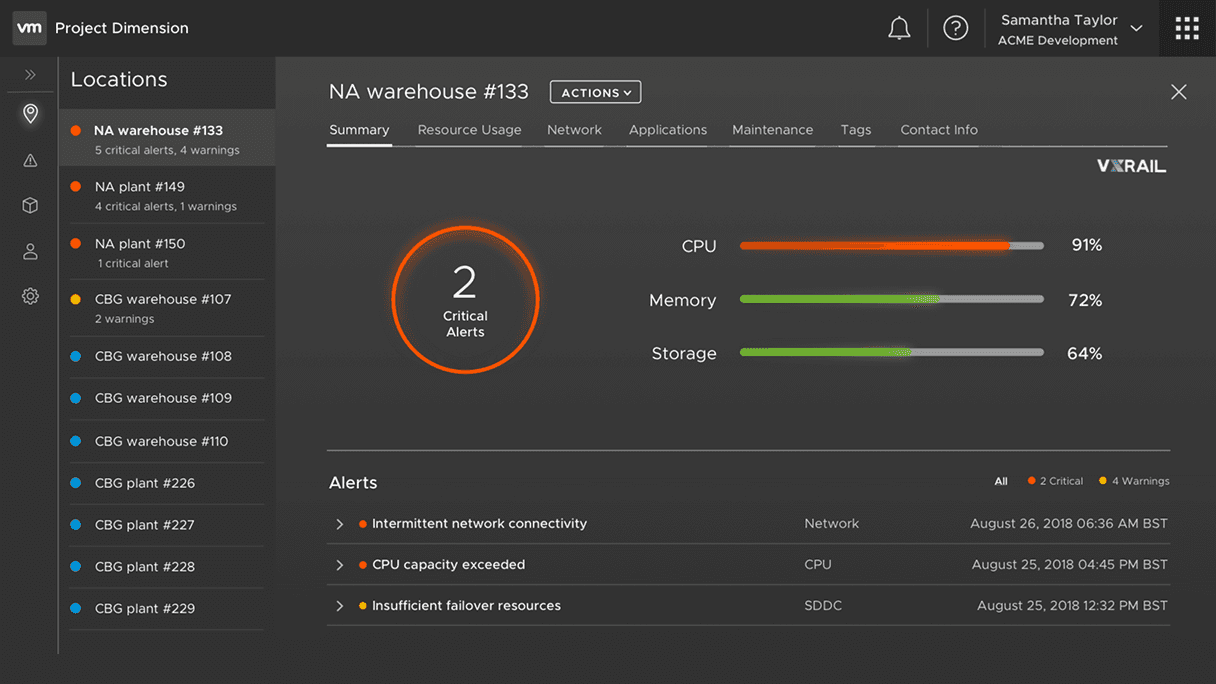Select the Locations pin icon in sidebar
The height and width of the screenshot is (684, 1216).
pos(30,114)
